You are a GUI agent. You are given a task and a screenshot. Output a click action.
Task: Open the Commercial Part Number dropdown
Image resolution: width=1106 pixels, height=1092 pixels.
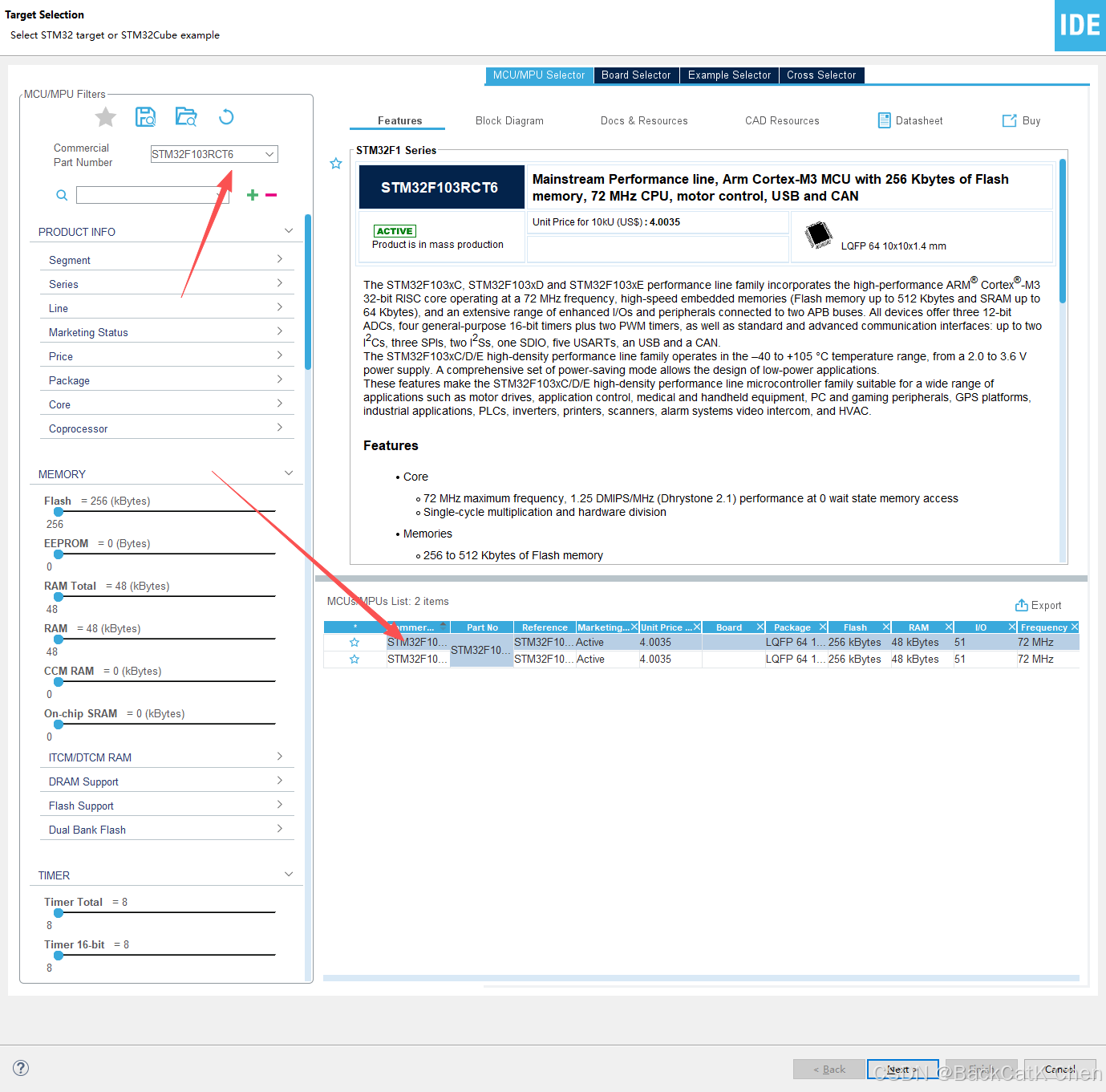click(269, 154)
